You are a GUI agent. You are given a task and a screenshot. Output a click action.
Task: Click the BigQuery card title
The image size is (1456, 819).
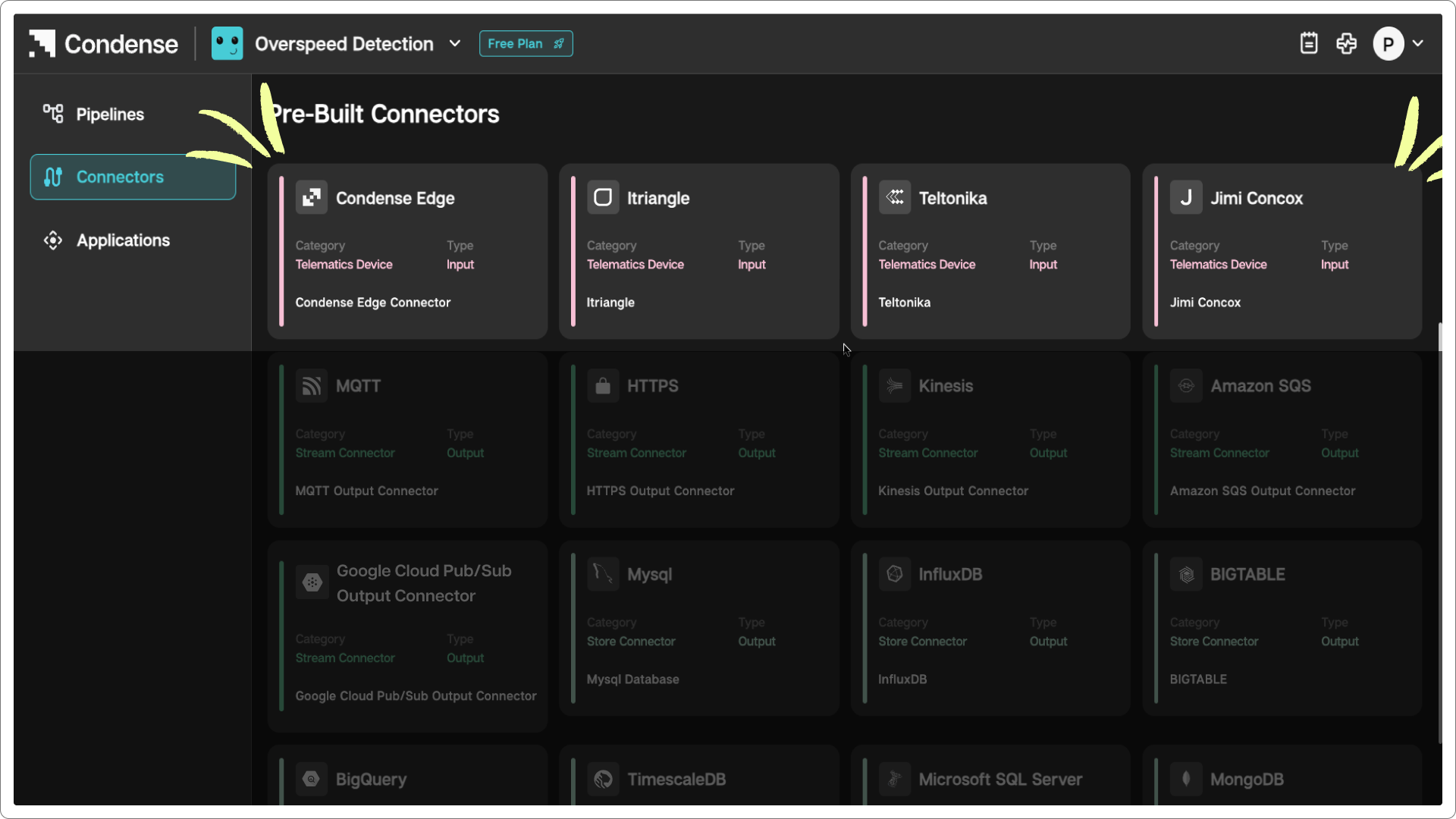[x=371, y=780]
